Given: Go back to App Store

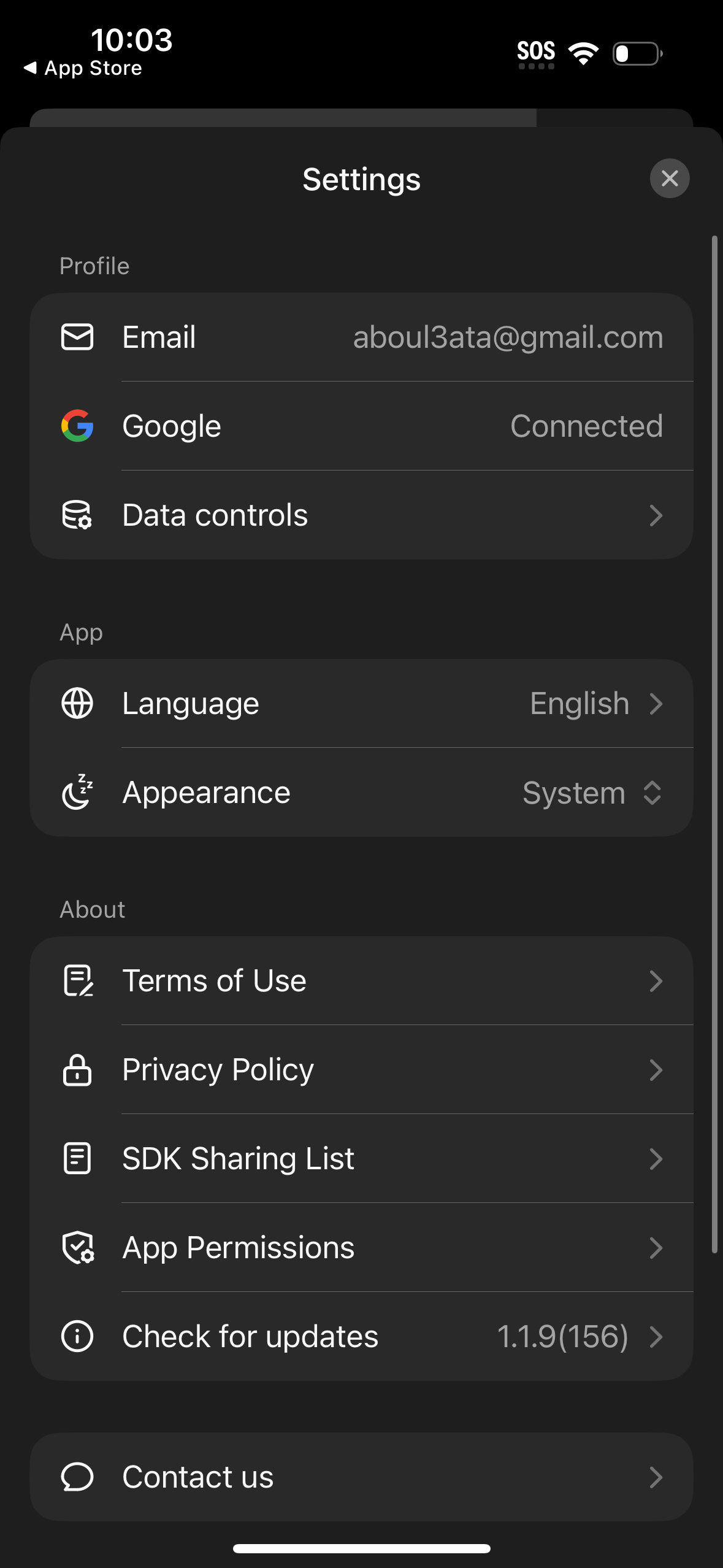Looking at the screenshot, I should pyautogui.click(x=83, y=68).
